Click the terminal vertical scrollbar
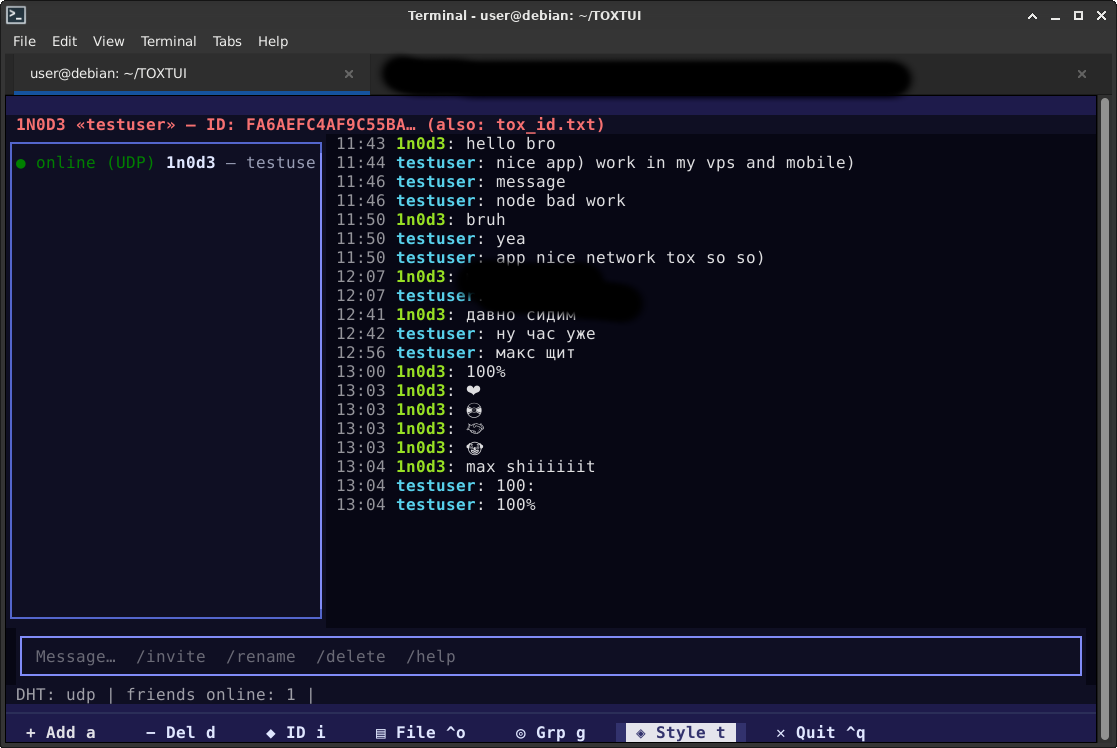1117x748 pixels. tap(1105, 420)
